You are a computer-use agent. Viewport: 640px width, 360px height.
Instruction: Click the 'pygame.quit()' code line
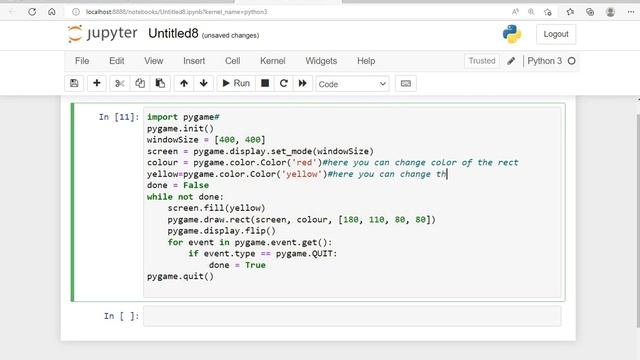180,277
